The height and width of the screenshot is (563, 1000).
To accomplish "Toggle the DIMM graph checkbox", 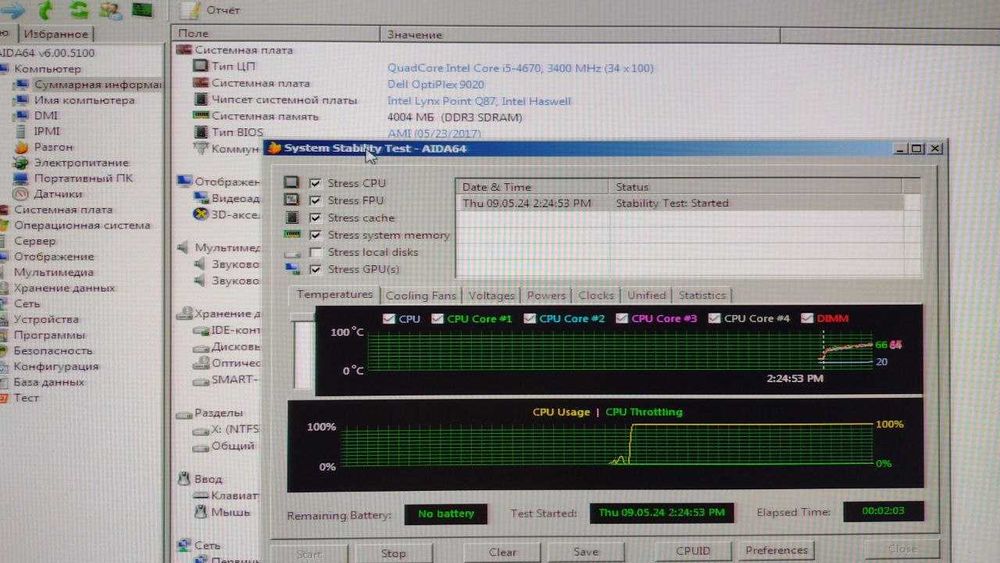I will coord(807,318).
